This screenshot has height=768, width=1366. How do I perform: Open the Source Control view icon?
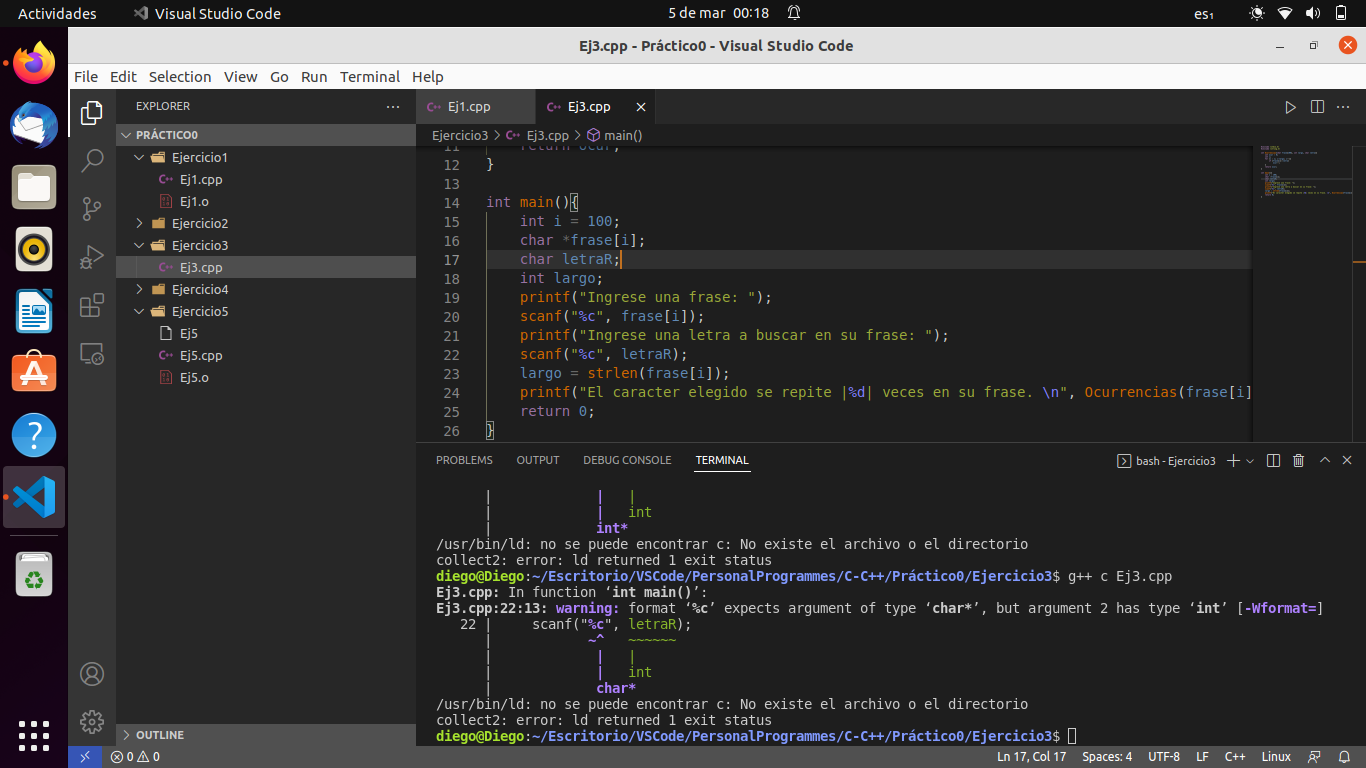tap(92, 208)
